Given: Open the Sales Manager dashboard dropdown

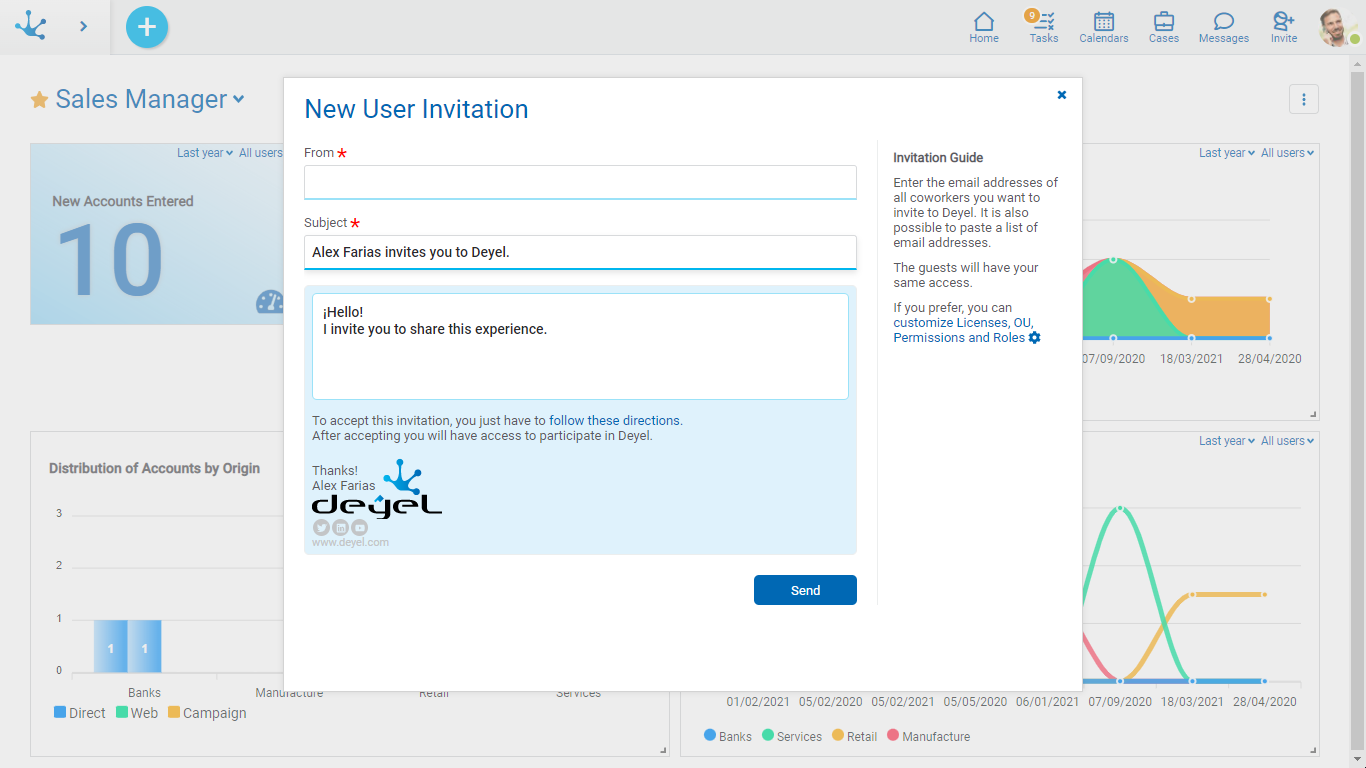Looking at the screenshot, I should tap(238, 99).
